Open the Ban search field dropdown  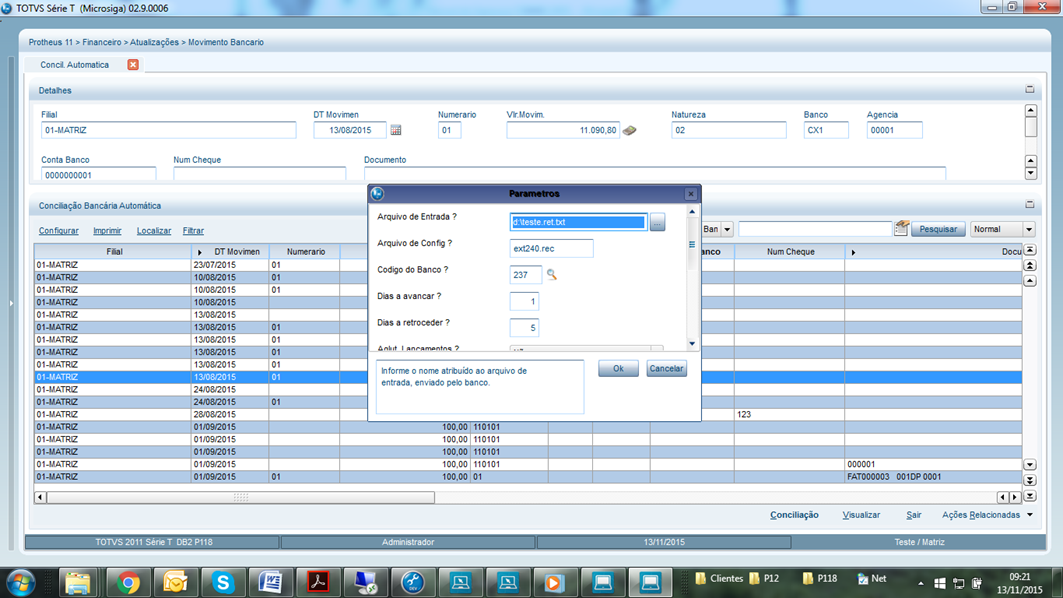coord(727,230)
